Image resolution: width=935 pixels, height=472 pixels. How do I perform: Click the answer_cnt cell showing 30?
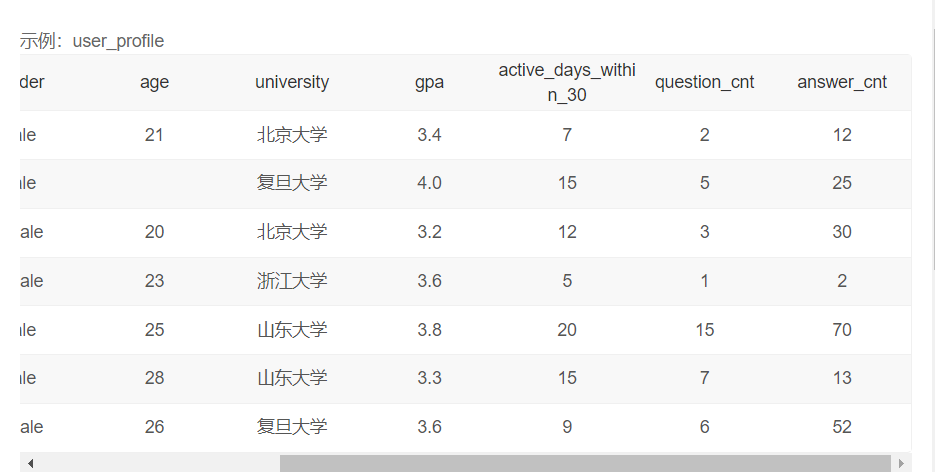pyautogui.click(x=842, y=232)
